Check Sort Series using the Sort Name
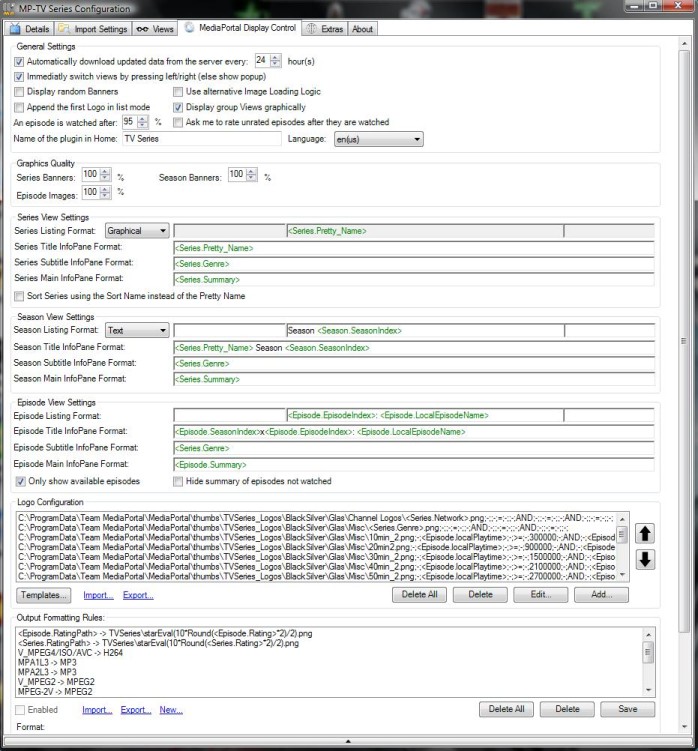This screenshot has width=698, height=751. pos(19,296)
